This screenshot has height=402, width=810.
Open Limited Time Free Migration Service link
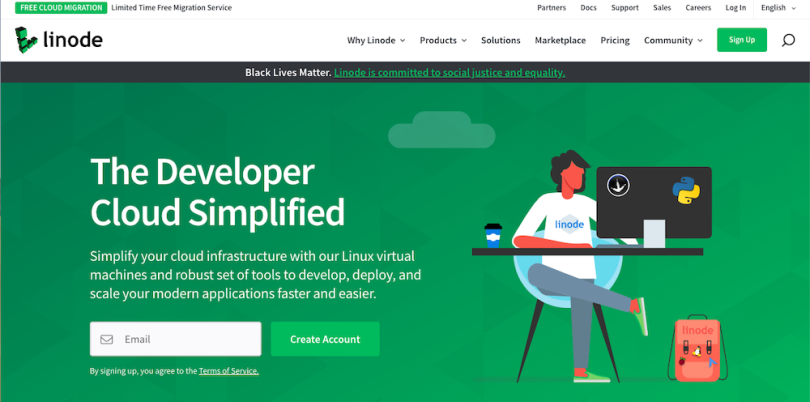point(172,8)
